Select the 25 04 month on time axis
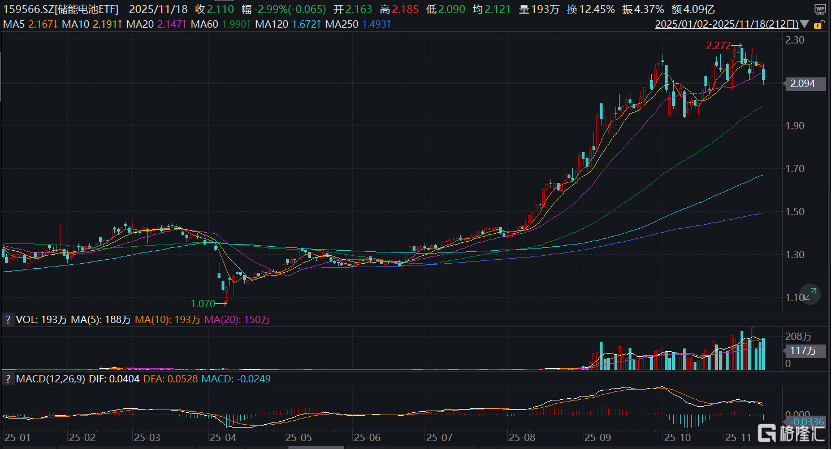Viewport: 832px width, 450px height. coord(224,438)
